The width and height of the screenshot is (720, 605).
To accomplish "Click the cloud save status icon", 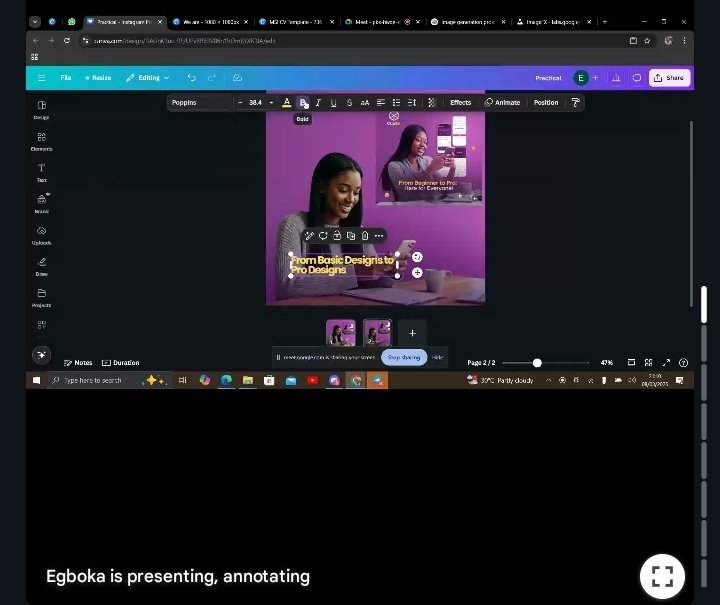I will 237,78.
